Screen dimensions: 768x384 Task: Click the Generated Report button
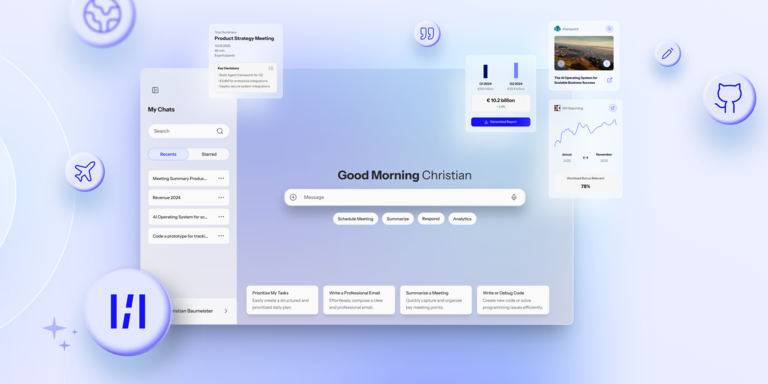[x=501, y=122]
